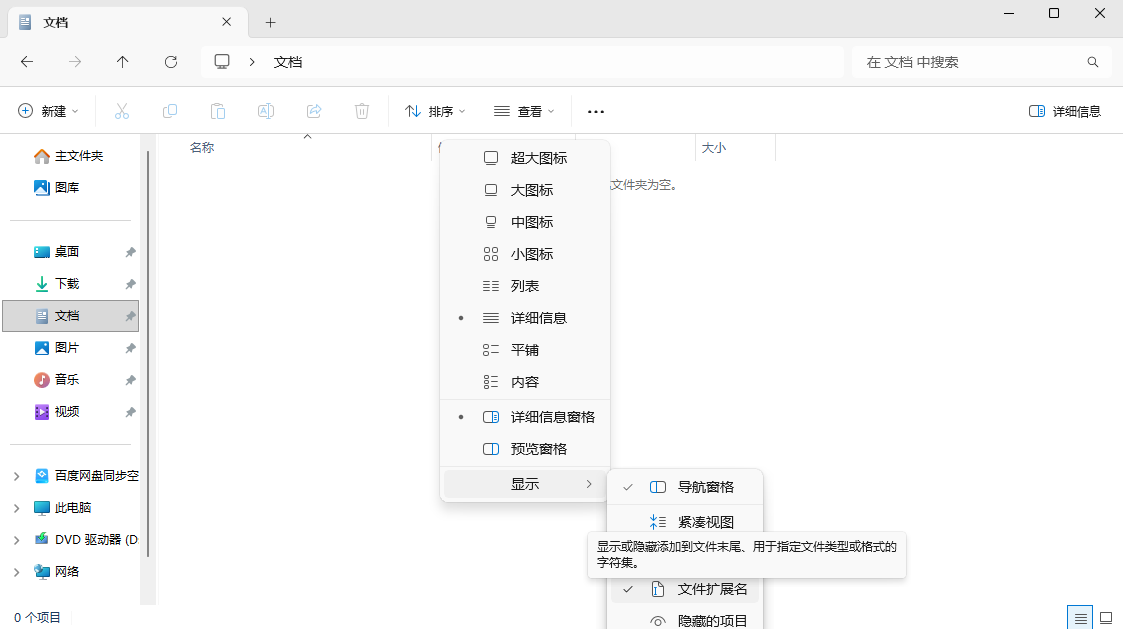Toggle 紧凑视图 option
Screen dimensions: 1123x629
pos(685,522)
